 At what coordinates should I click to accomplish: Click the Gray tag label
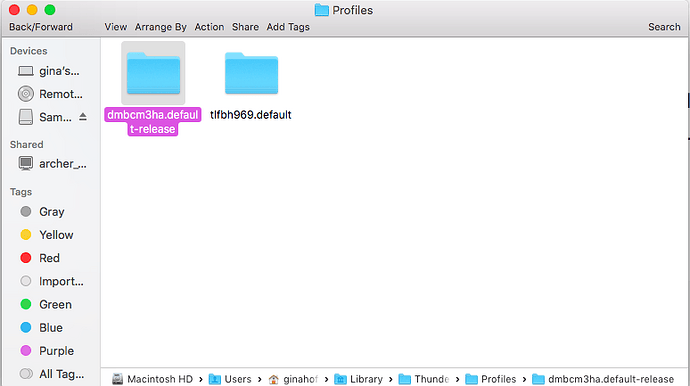pos(52,212)
